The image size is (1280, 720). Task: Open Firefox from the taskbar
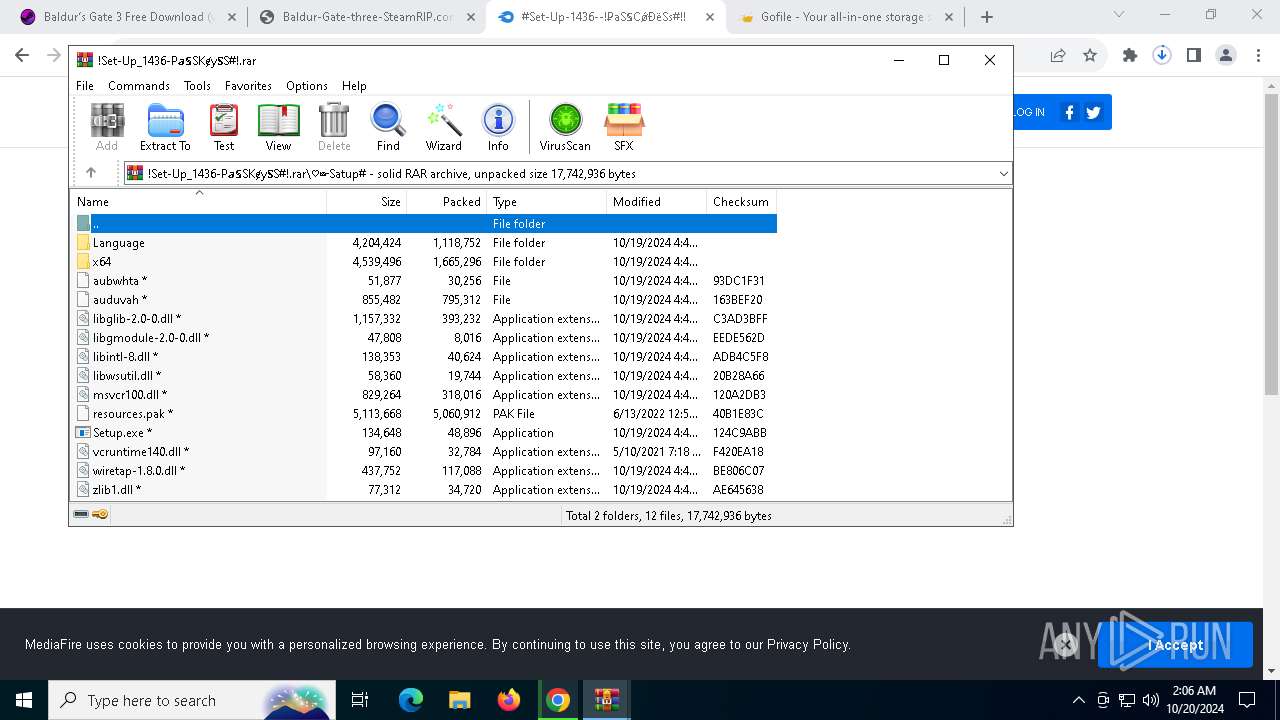[509, 700]
